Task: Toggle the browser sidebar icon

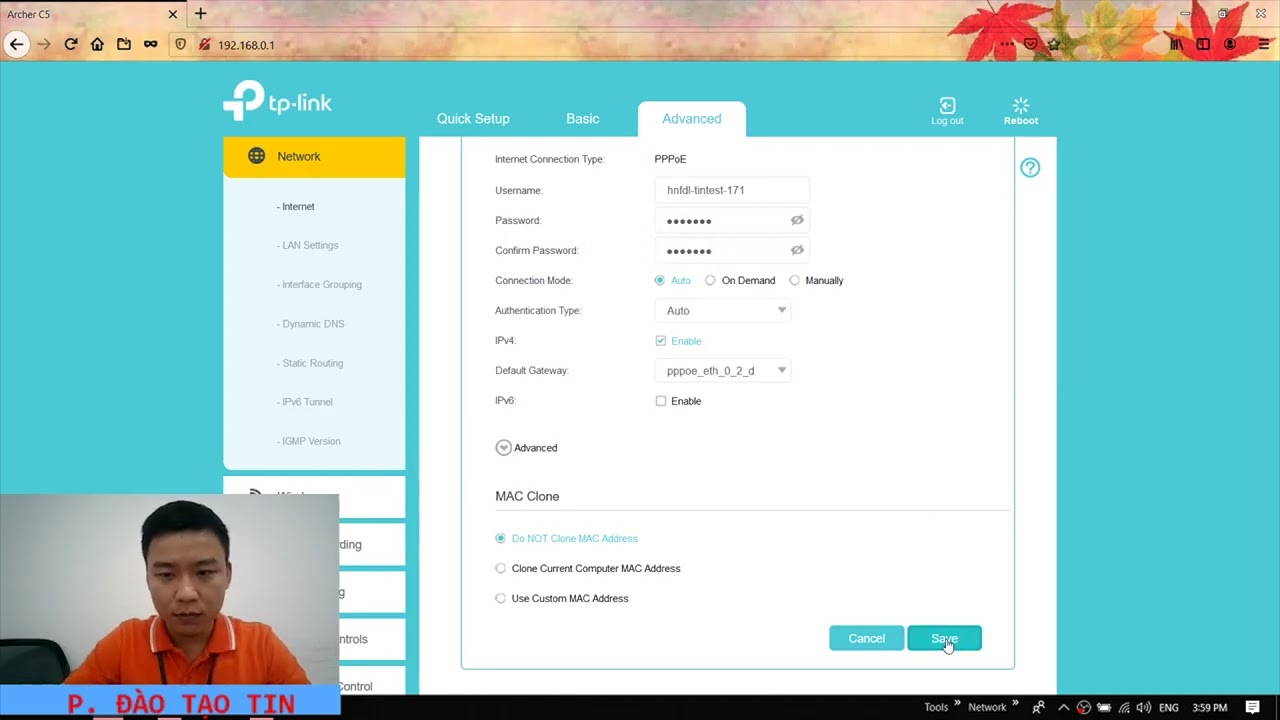Action: click(1203, 44)
